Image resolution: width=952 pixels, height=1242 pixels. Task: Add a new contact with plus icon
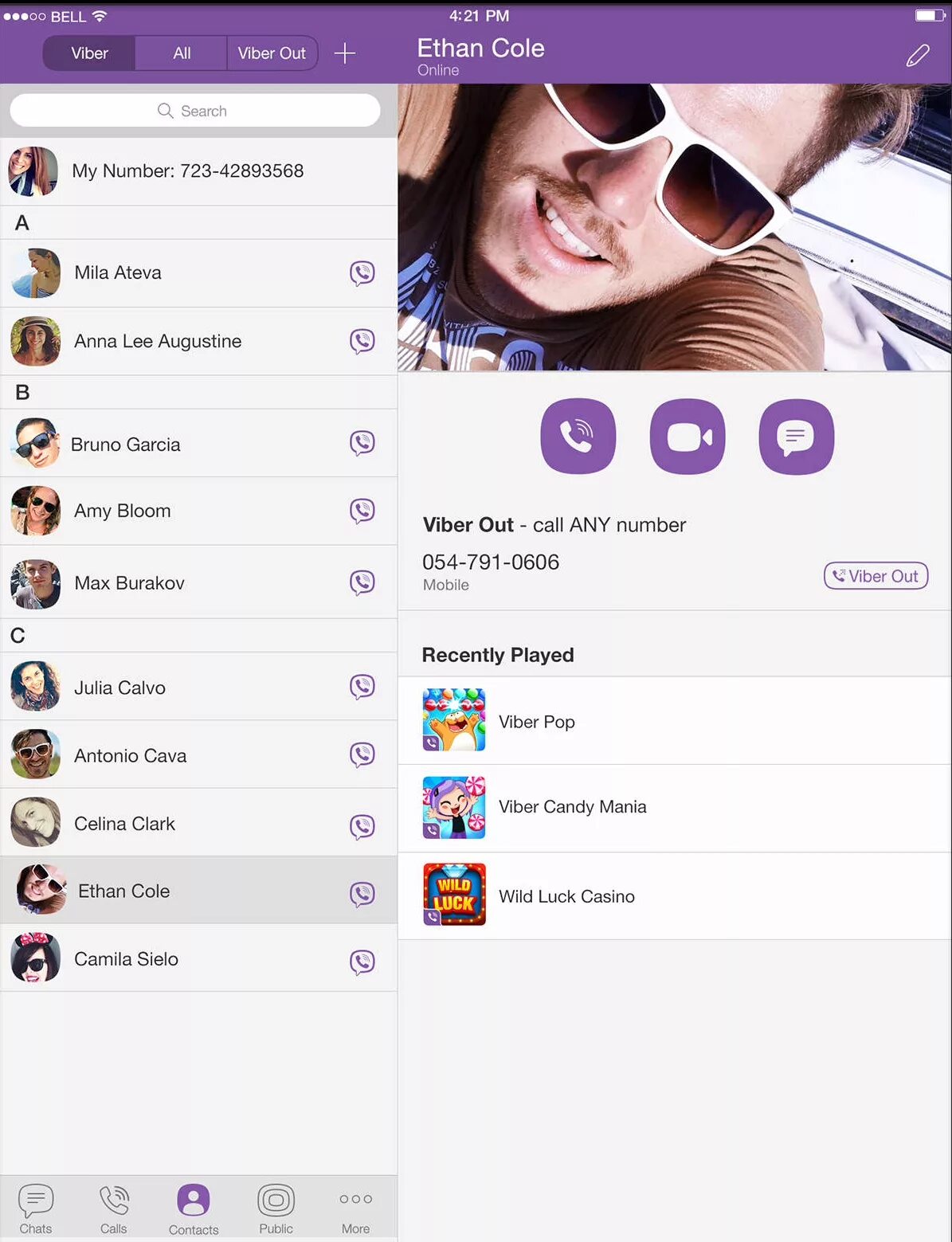point(345,53)
